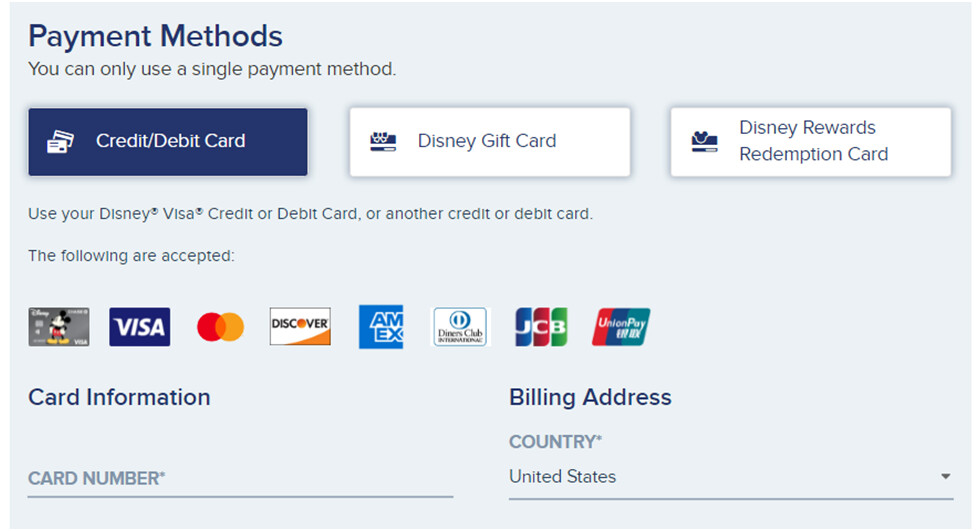Click the Payment Methods heading

click(x=155, y=37)
